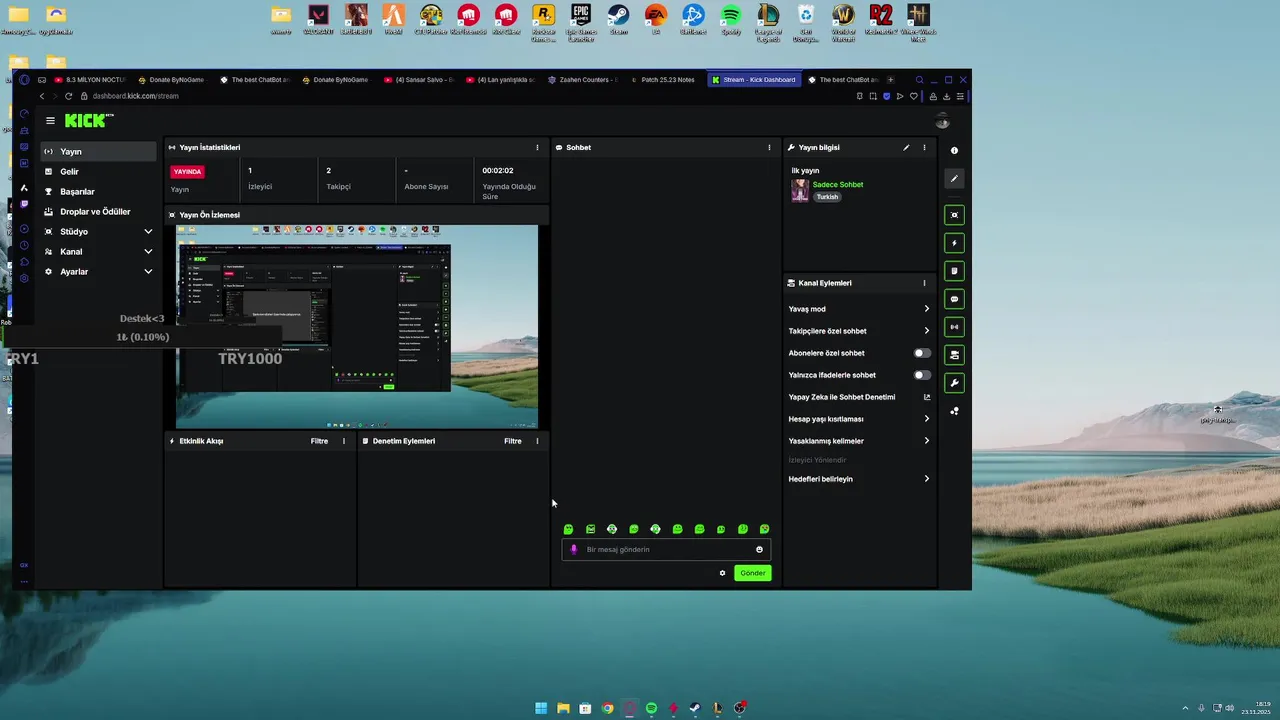Open a new browser tab with plus
The width and height of the screenshot is (1280, 720).
pos(890,80)
